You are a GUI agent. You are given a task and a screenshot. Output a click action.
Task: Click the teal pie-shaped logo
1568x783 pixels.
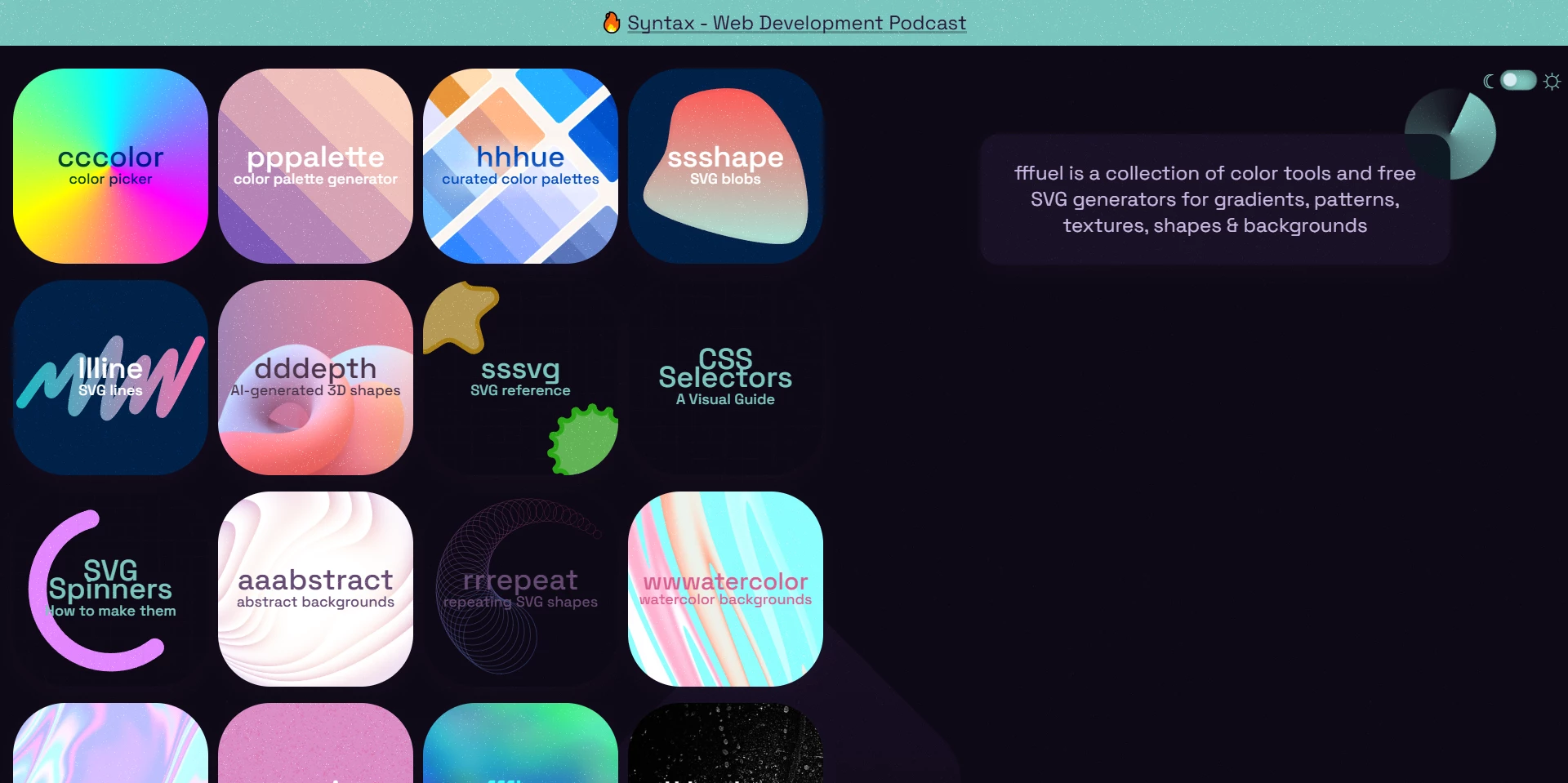tap(1461, 132)
